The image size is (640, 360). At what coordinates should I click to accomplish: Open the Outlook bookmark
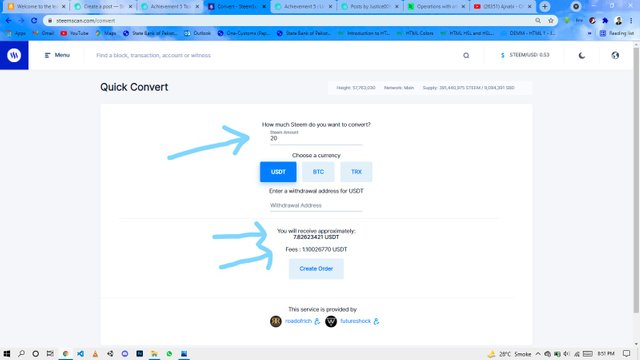[198, 33]
